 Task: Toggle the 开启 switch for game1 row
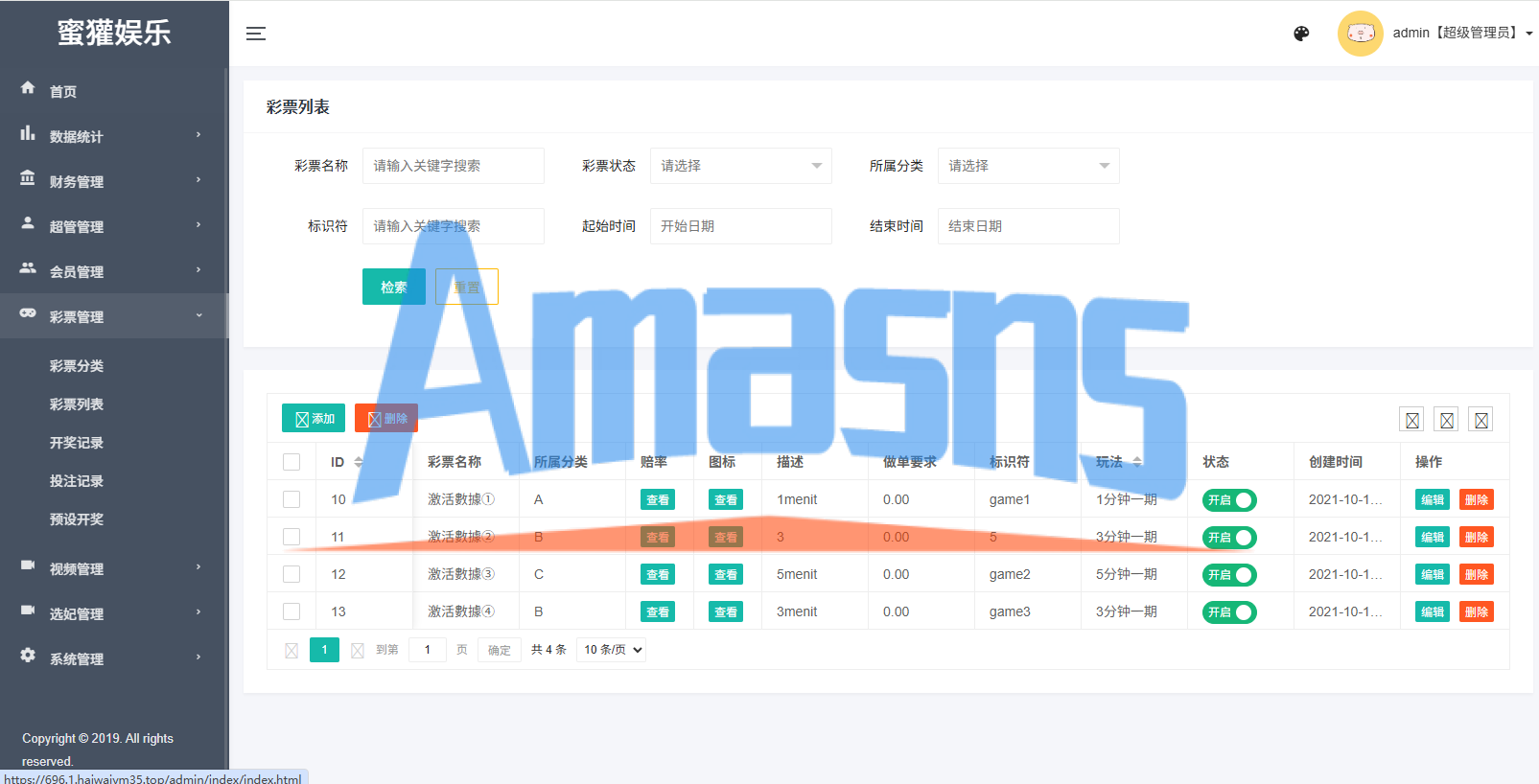click(x=1229, y=500)
